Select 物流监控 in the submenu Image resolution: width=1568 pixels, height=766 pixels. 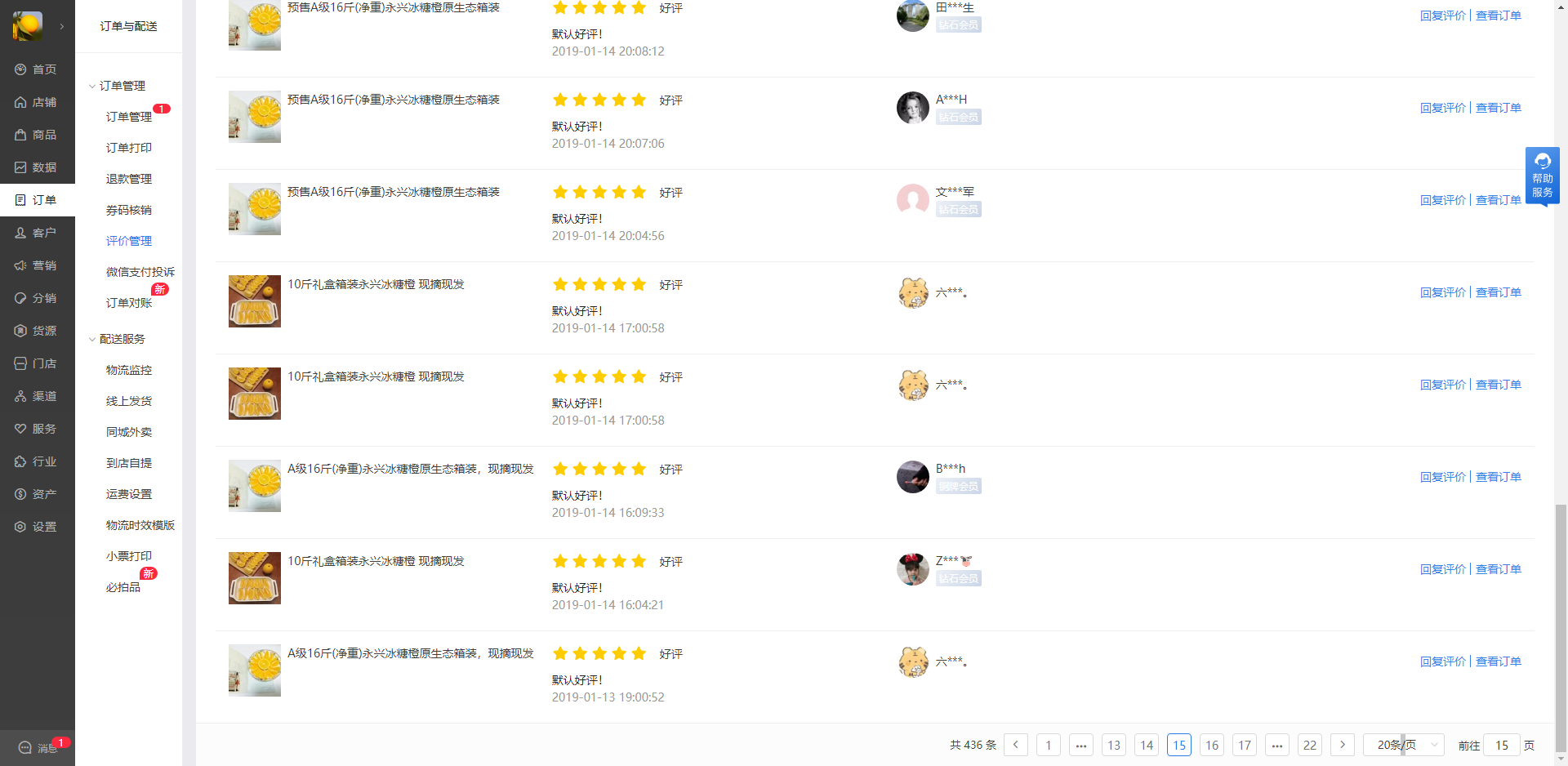pyautogui.click(x=128, y=370)
